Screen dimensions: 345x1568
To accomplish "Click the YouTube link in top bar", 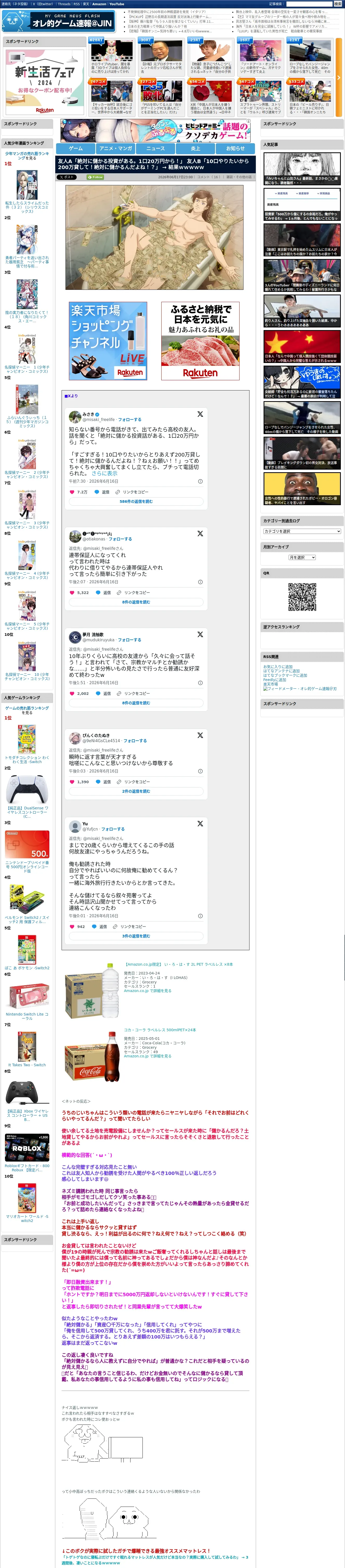I will (x=117, y=4).
